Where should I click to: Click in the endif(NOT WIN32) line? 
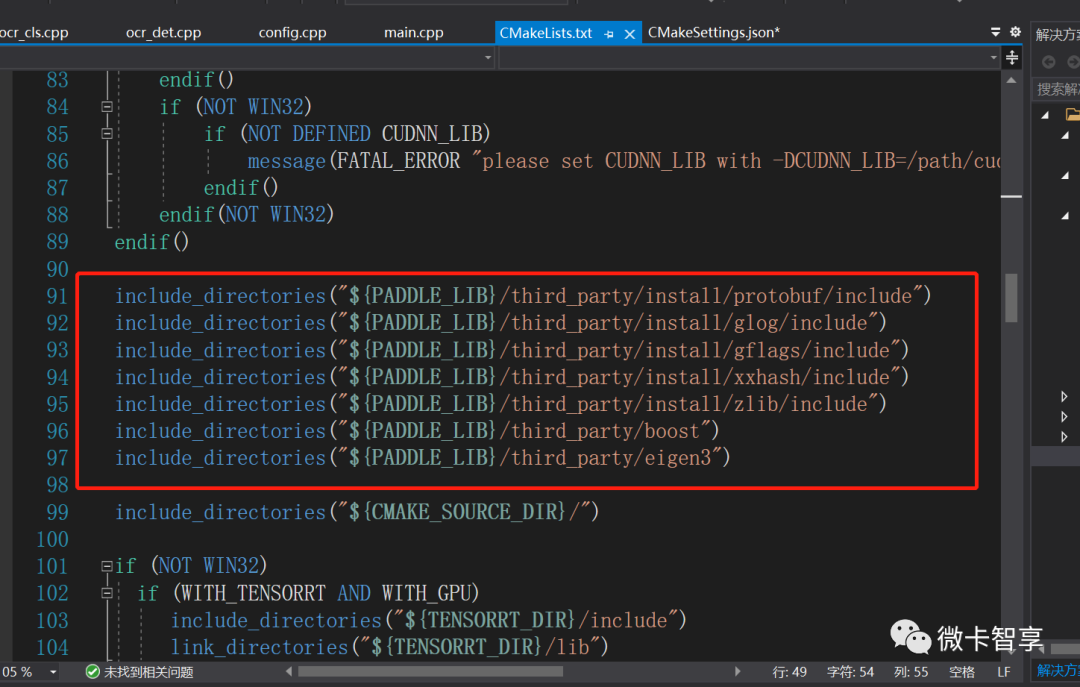247,215
